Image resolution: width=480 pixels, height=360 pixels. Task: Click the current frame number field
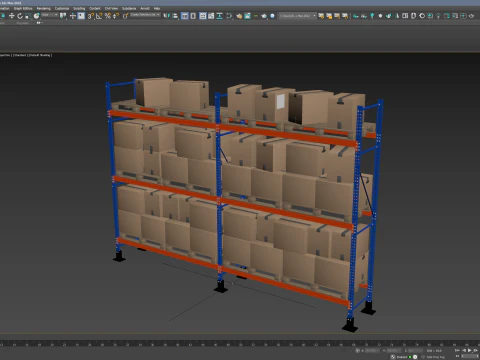coord(470,356)
